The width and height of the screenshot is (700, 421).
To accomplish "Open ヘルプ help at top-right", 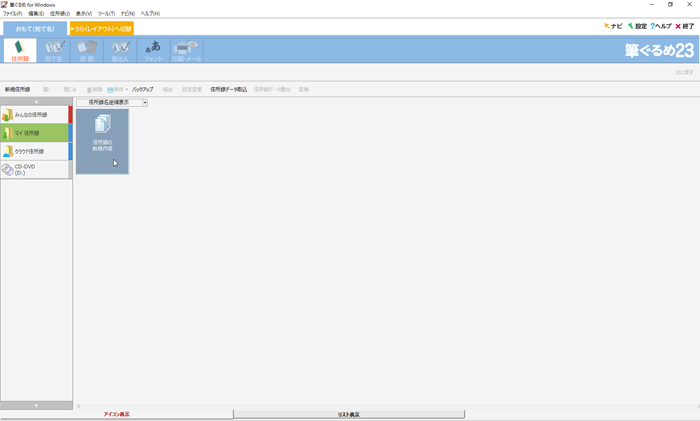I will [661, 26].
